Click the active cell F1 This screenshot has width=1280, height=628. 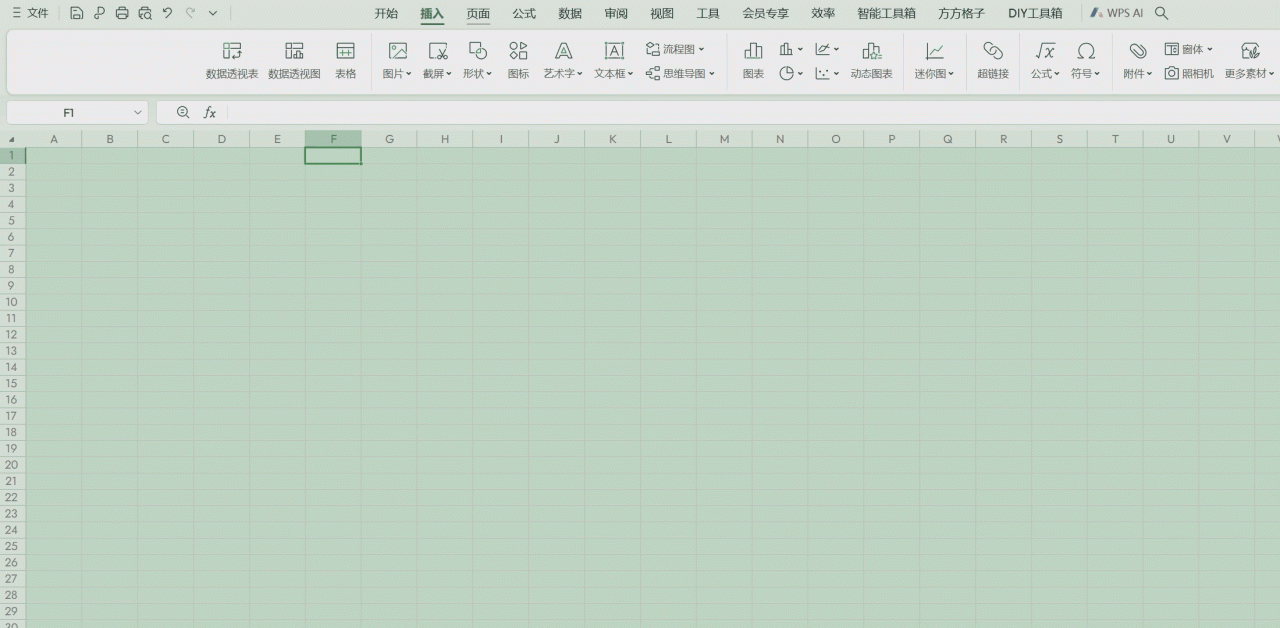point(333,156)
